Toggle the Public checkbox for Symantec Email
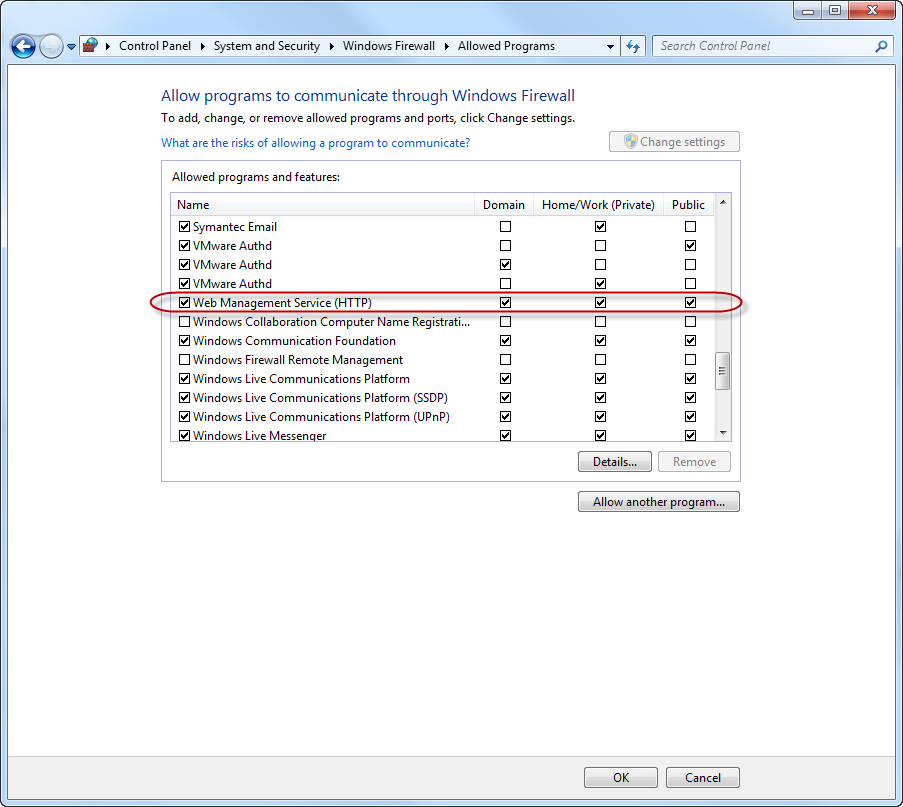903x807 pixels. (690, 227)
